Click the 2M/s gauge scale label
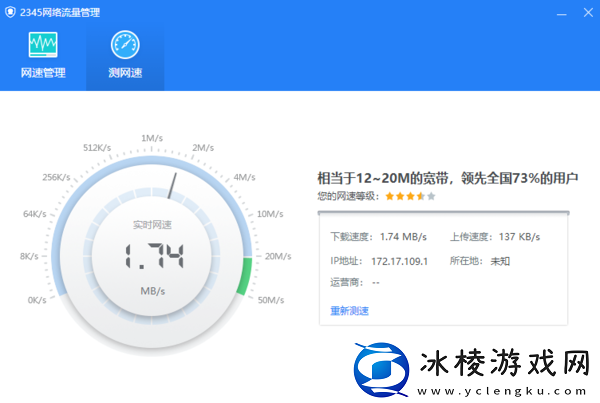This screenshot has height=403, width=600. click(203, 148)
